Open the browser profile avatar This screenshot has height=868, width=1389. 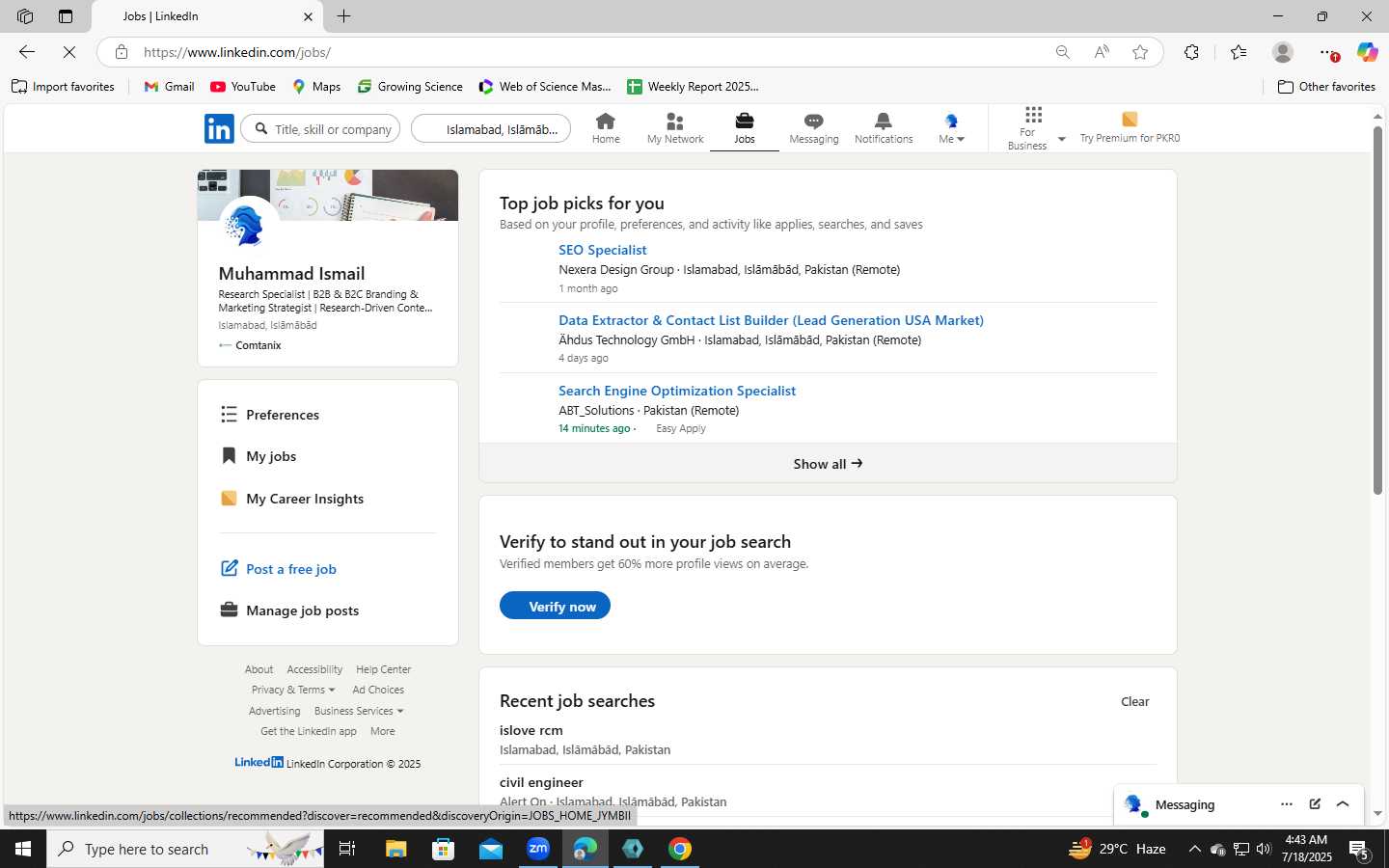coord(1282,52)
